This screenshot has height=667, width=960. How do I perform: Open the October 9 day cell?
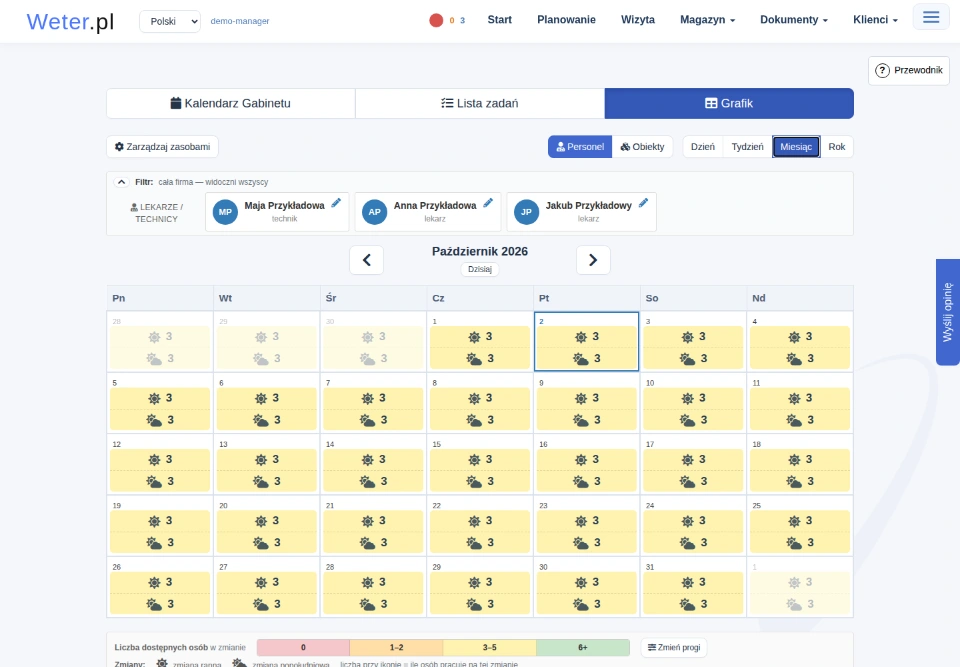pyautogui.click(x=587, y=403)
